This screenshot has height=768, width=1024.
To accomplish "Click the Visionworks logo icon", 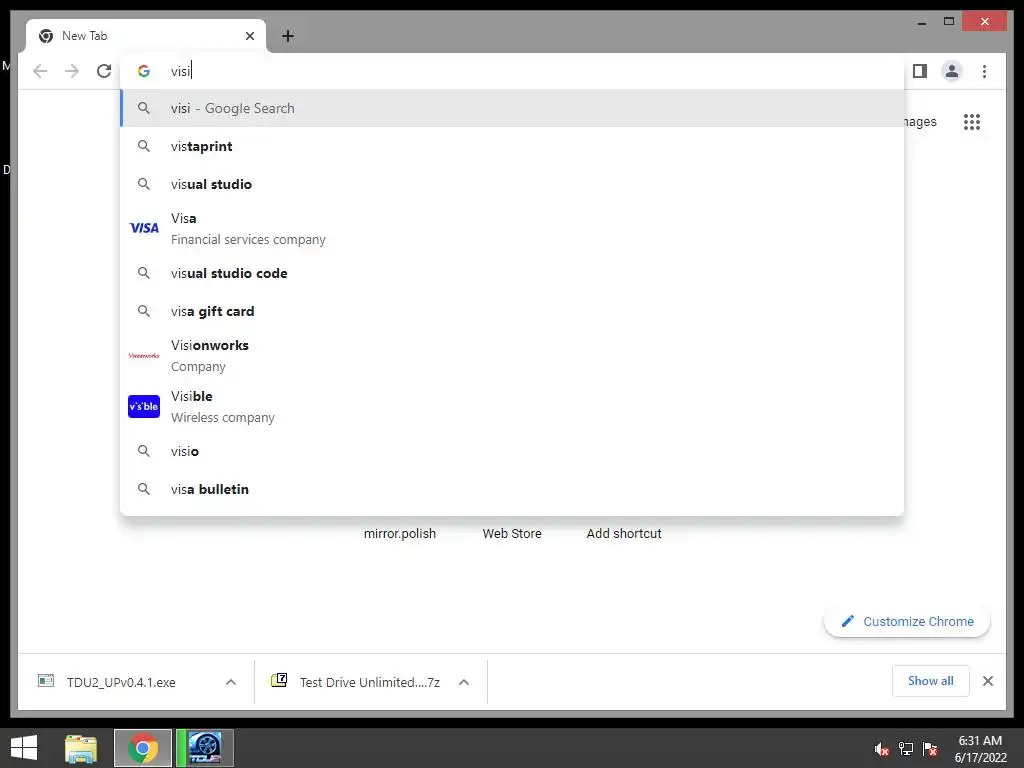I will point(144,356).
